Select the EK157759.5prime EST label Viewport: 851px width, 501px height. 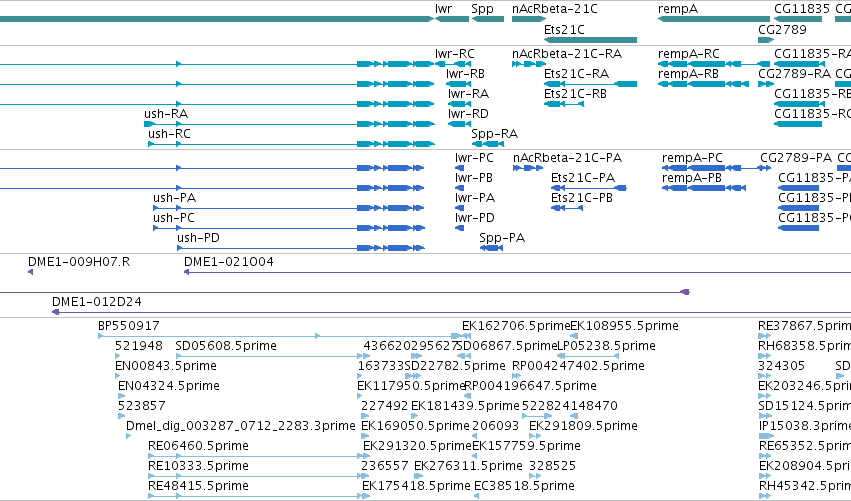pos(526,447)
